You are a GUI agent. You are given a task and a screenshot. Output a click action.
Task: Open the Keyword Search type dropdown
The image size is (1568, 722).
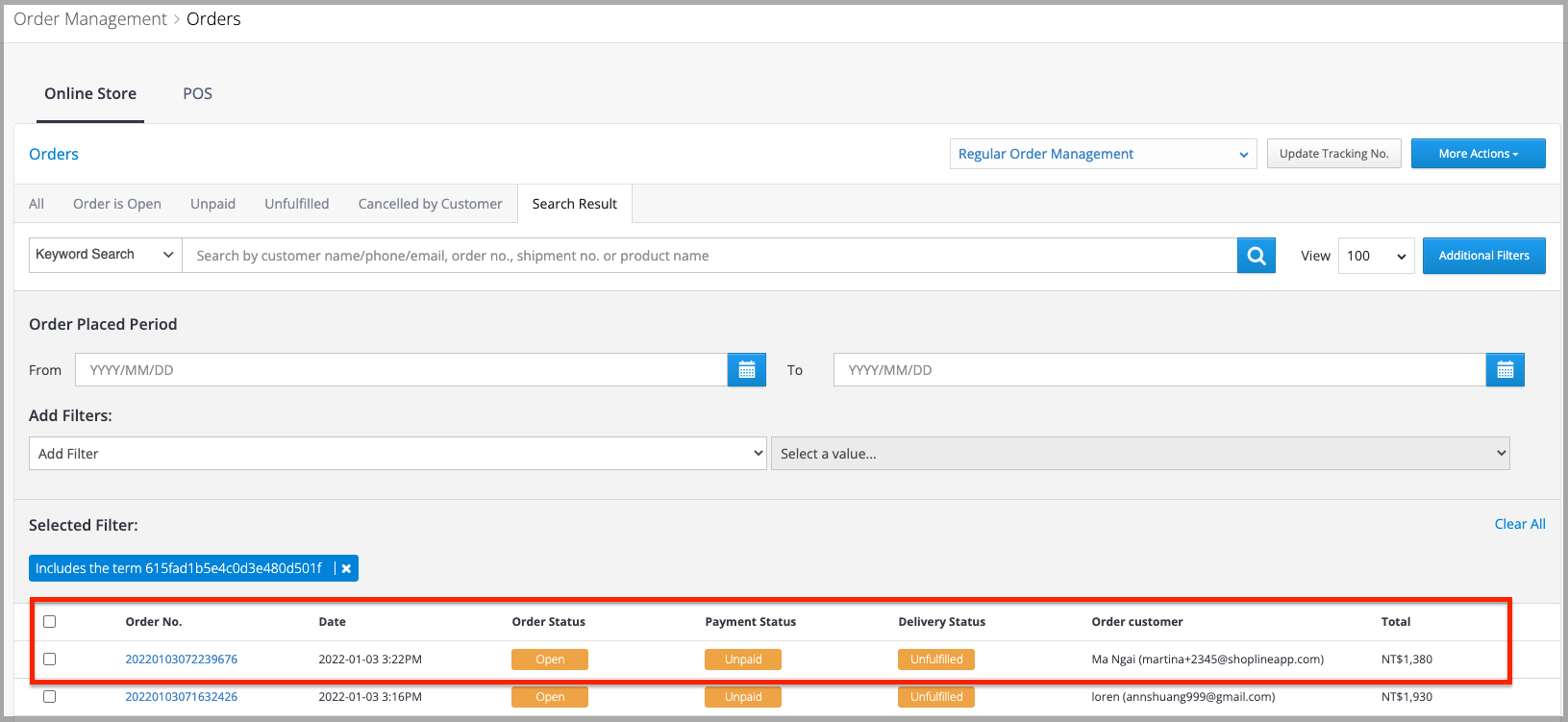[x=105, y=255]
